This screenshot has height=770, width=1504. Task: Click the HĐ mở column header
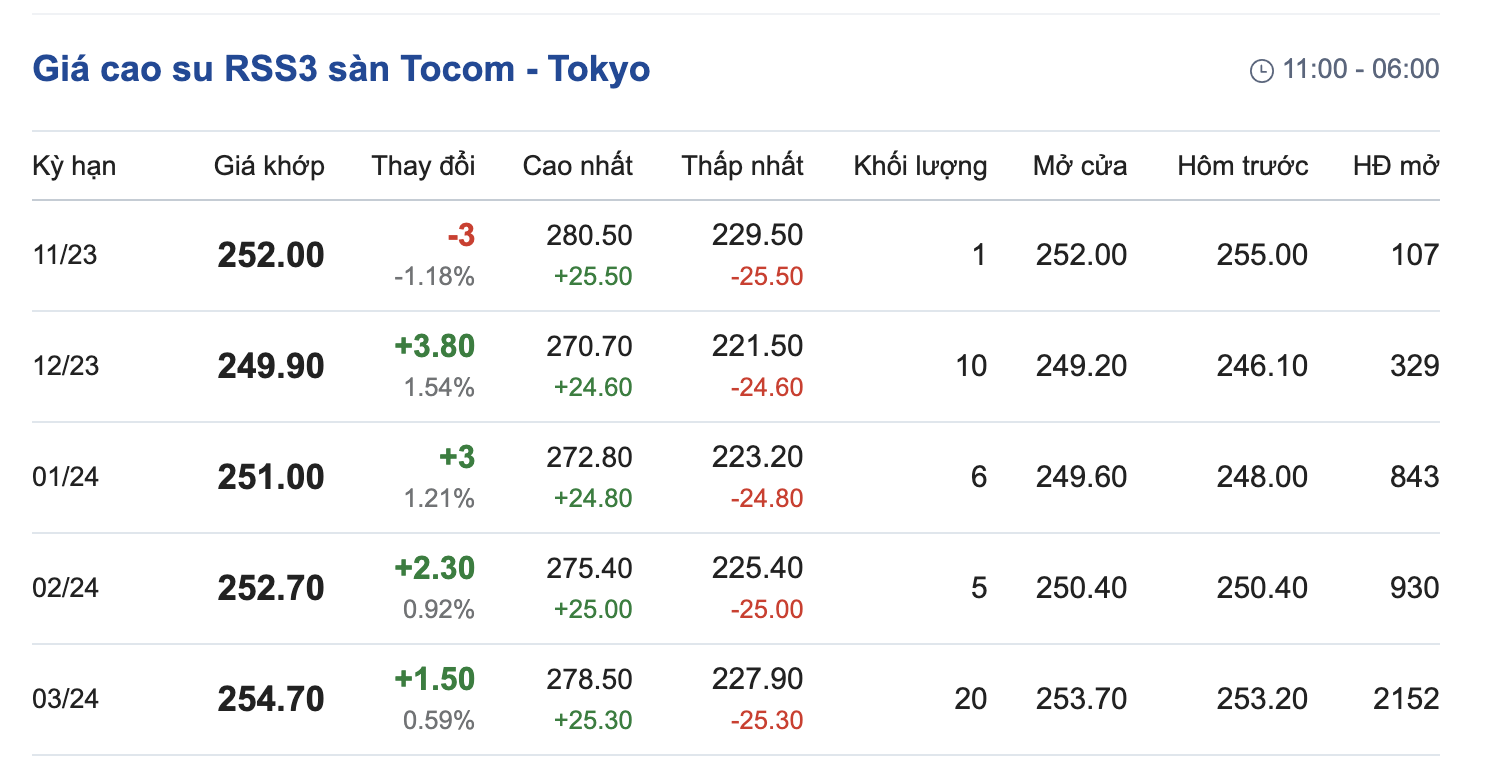coord(1396,166)
